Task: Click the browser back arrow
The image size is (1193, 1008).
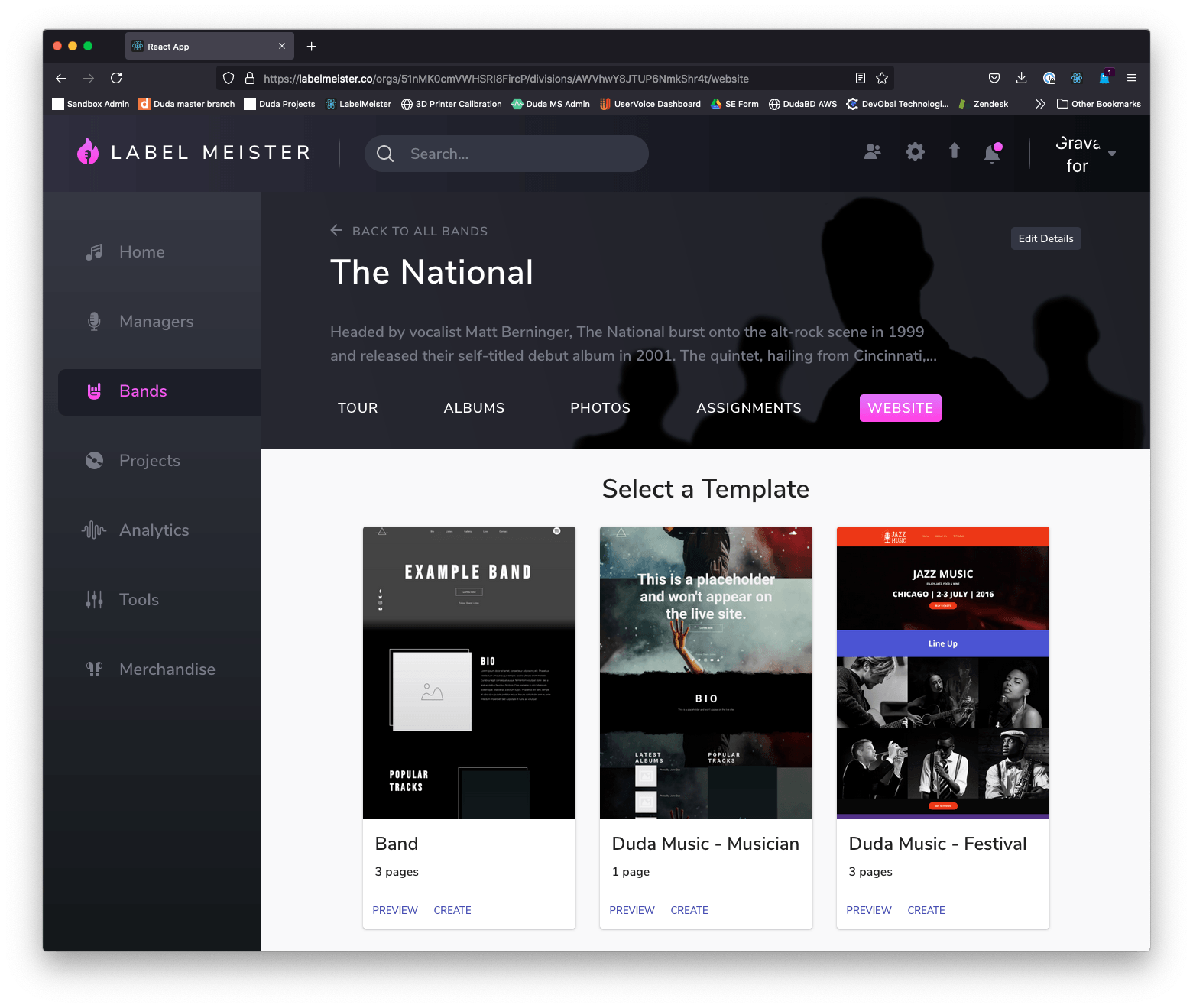Action: [x=61, y=78]
